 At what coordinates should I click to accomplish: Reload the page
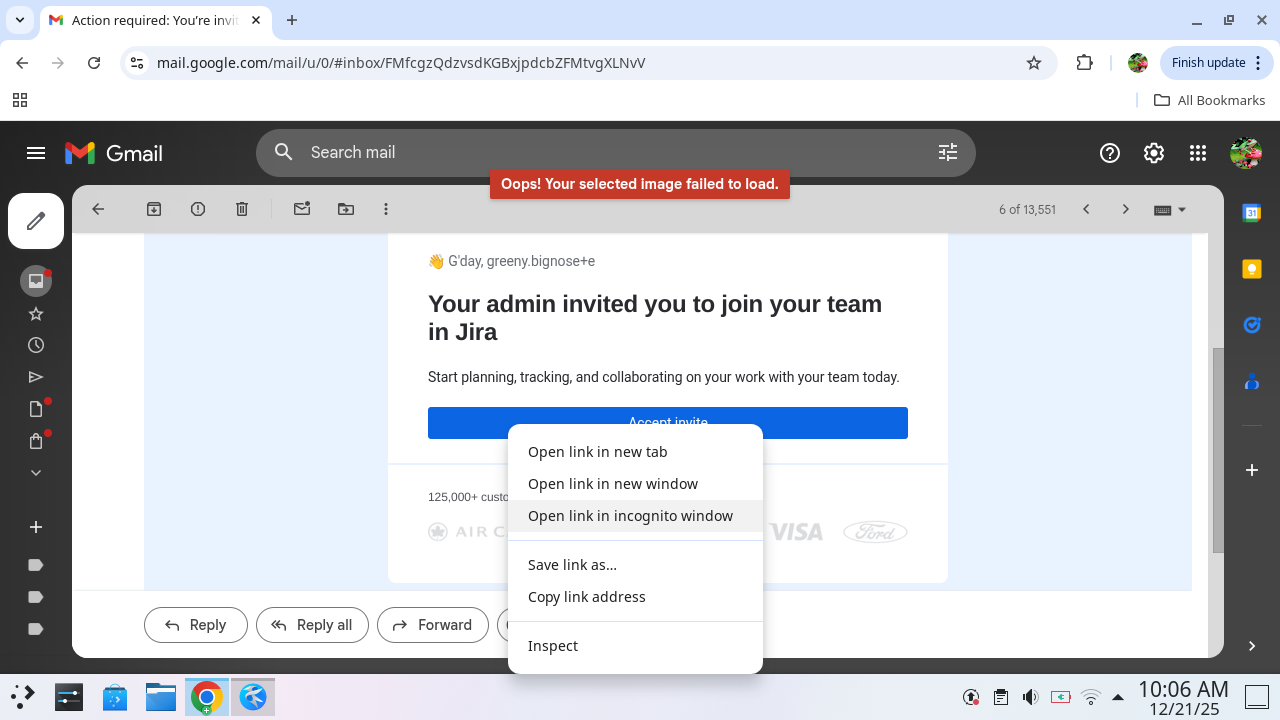(x=94, y=63)
